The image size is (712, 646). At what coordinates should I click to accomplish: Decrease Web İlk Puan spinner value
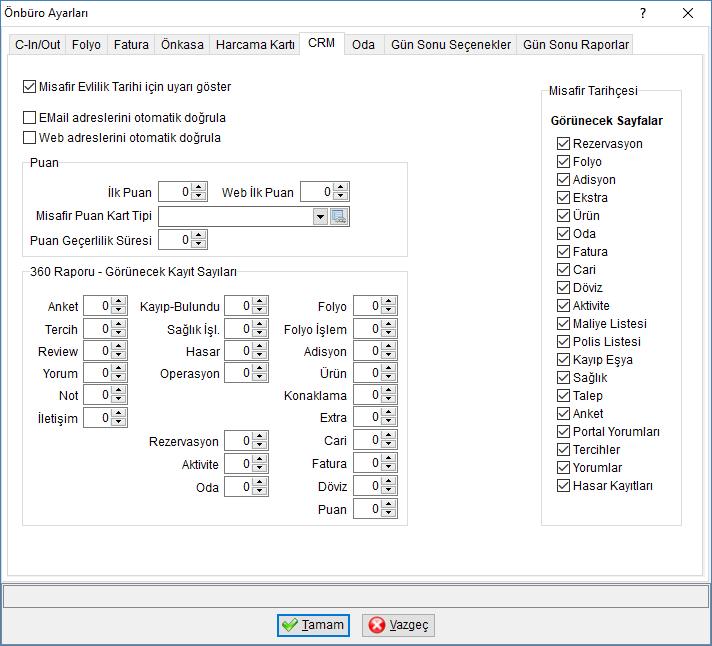coord(341,196)
